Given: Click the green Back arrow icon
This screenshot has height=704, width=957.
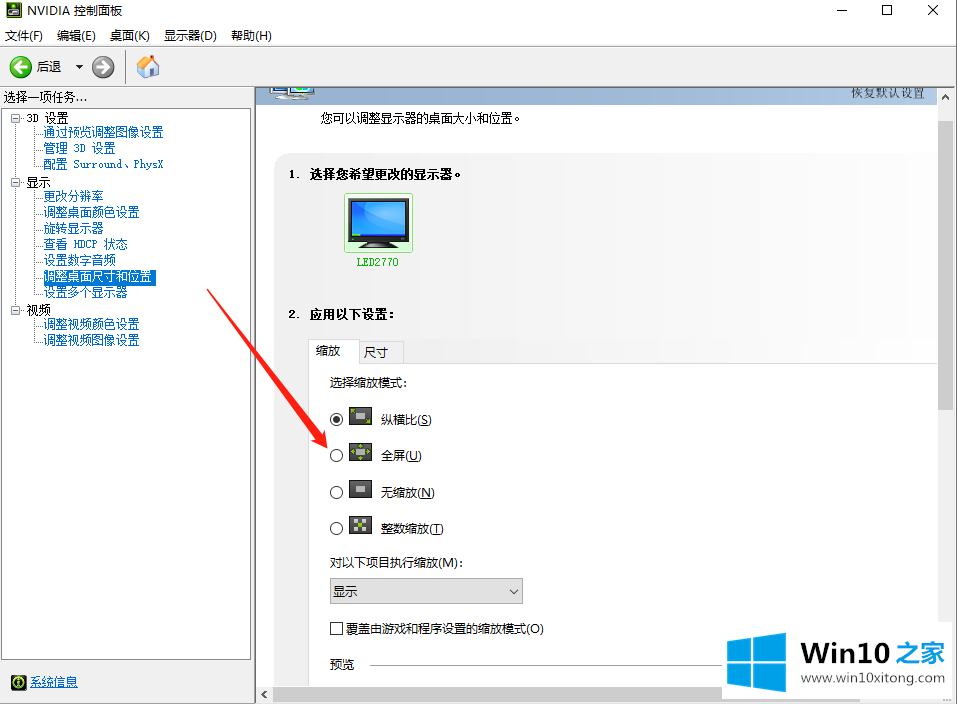Looking at the screenshot, I should coord(21,67).
